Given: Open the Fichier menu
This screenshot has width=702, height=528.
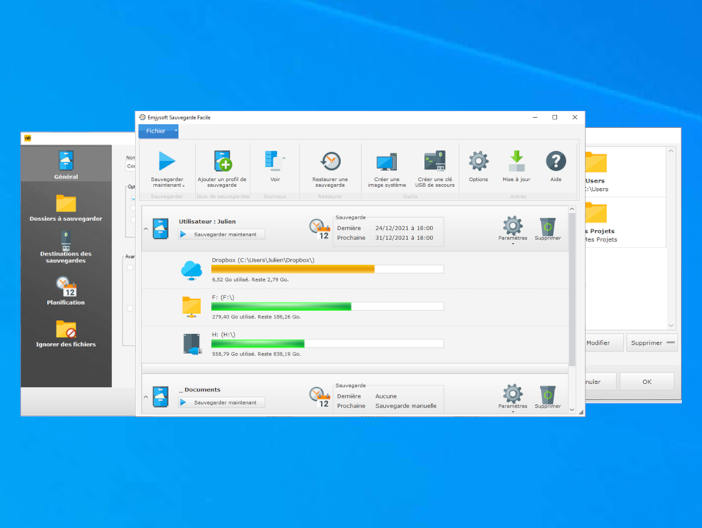Looking at the screenshot, I should pos(158,131).
